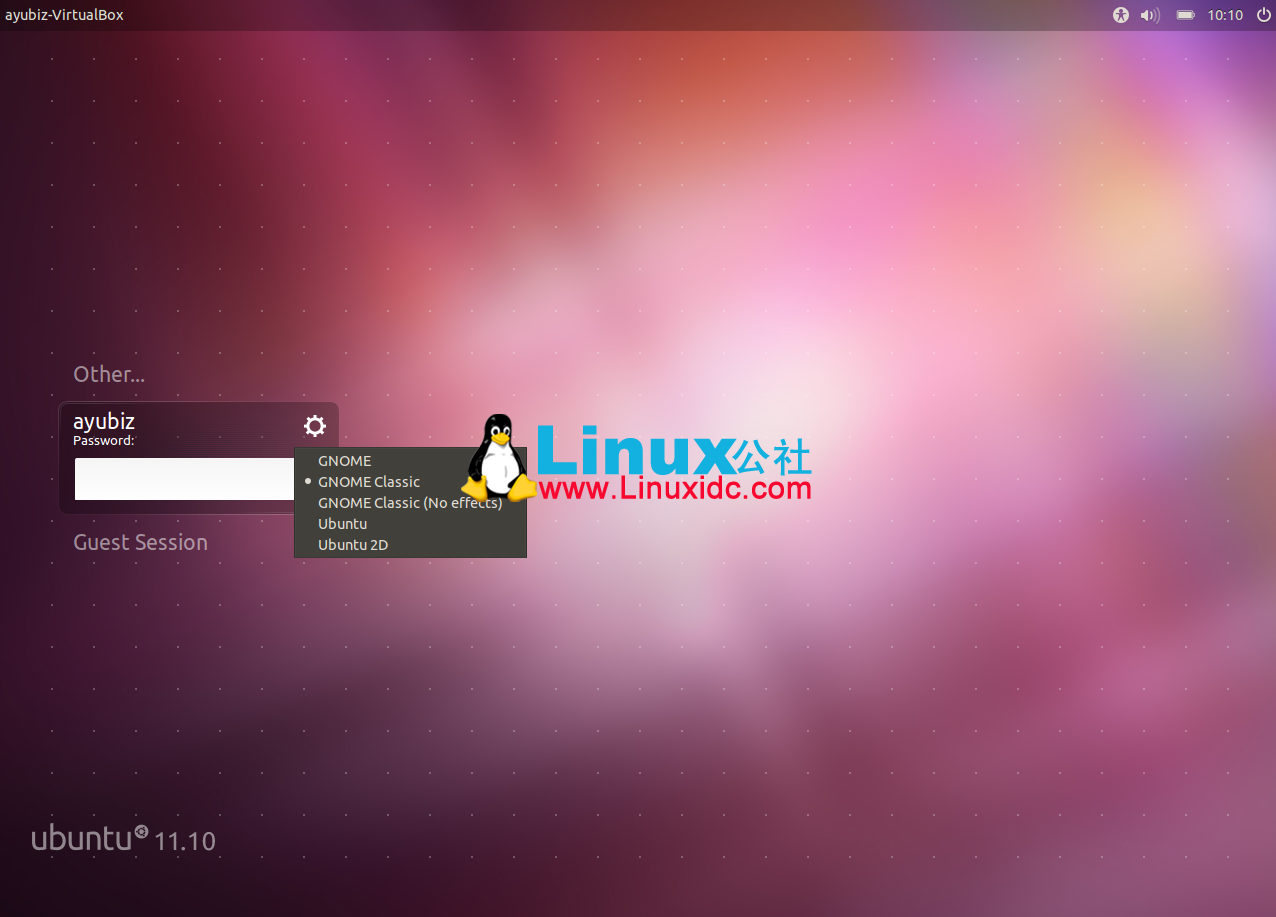Viewport: 1276px width, 917px height.
Task: Click the ayubiz-VirtualBox hostname label
Action: pyautogui.click(x=64, y=14)
